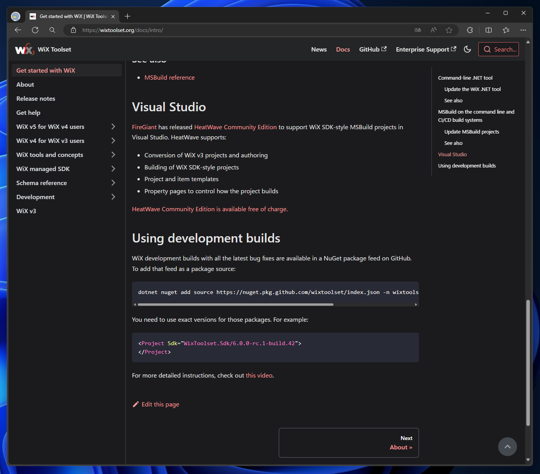Jump to Update the WiX .NET tool
The image size is (540, 474).
[x=472, y=89]
